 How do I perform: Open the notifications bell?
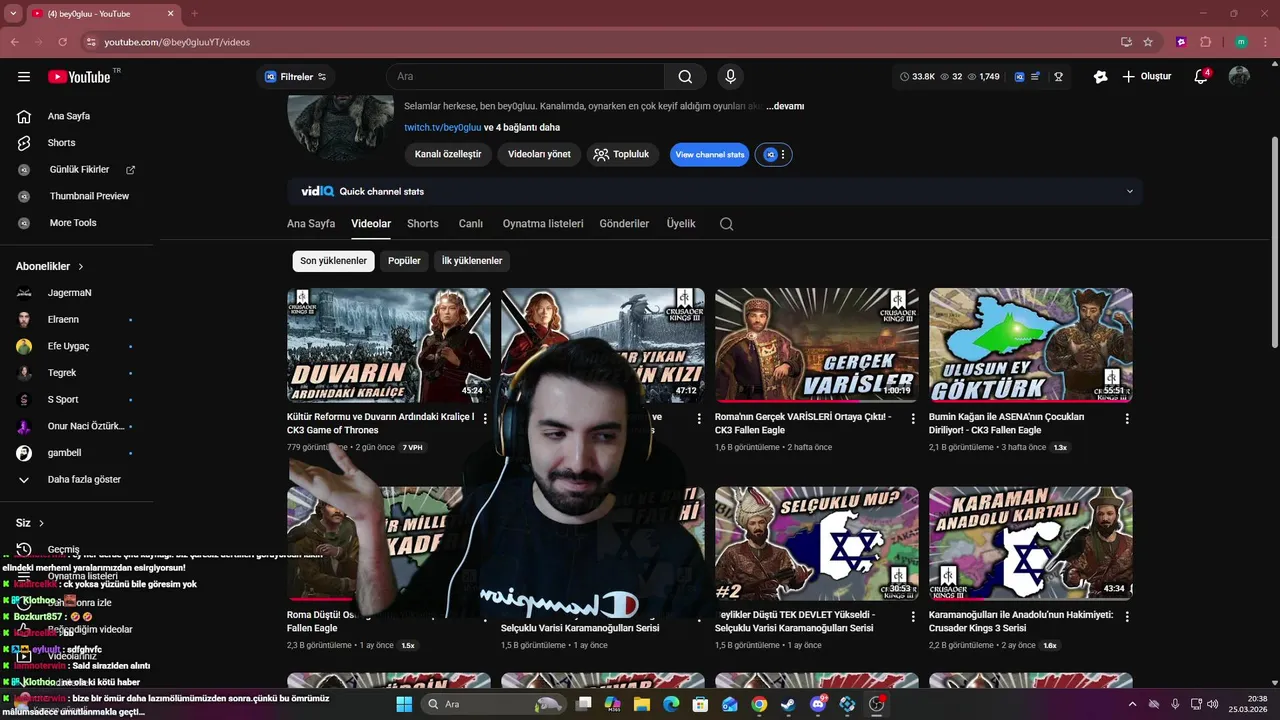1202,77
